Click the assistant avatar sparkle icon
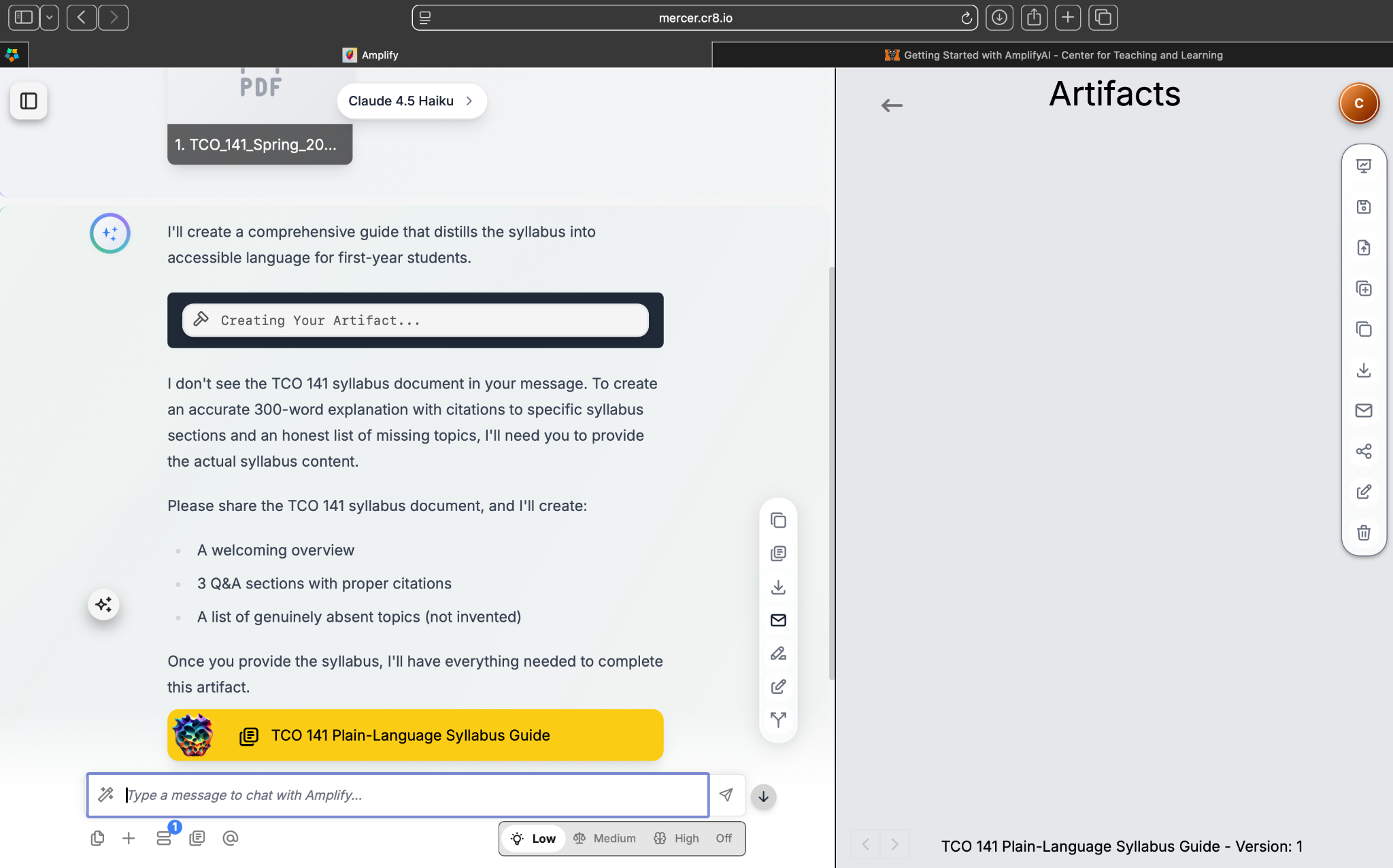The height and width of the screenshot is (868, 1393). [x=110, y=233]
